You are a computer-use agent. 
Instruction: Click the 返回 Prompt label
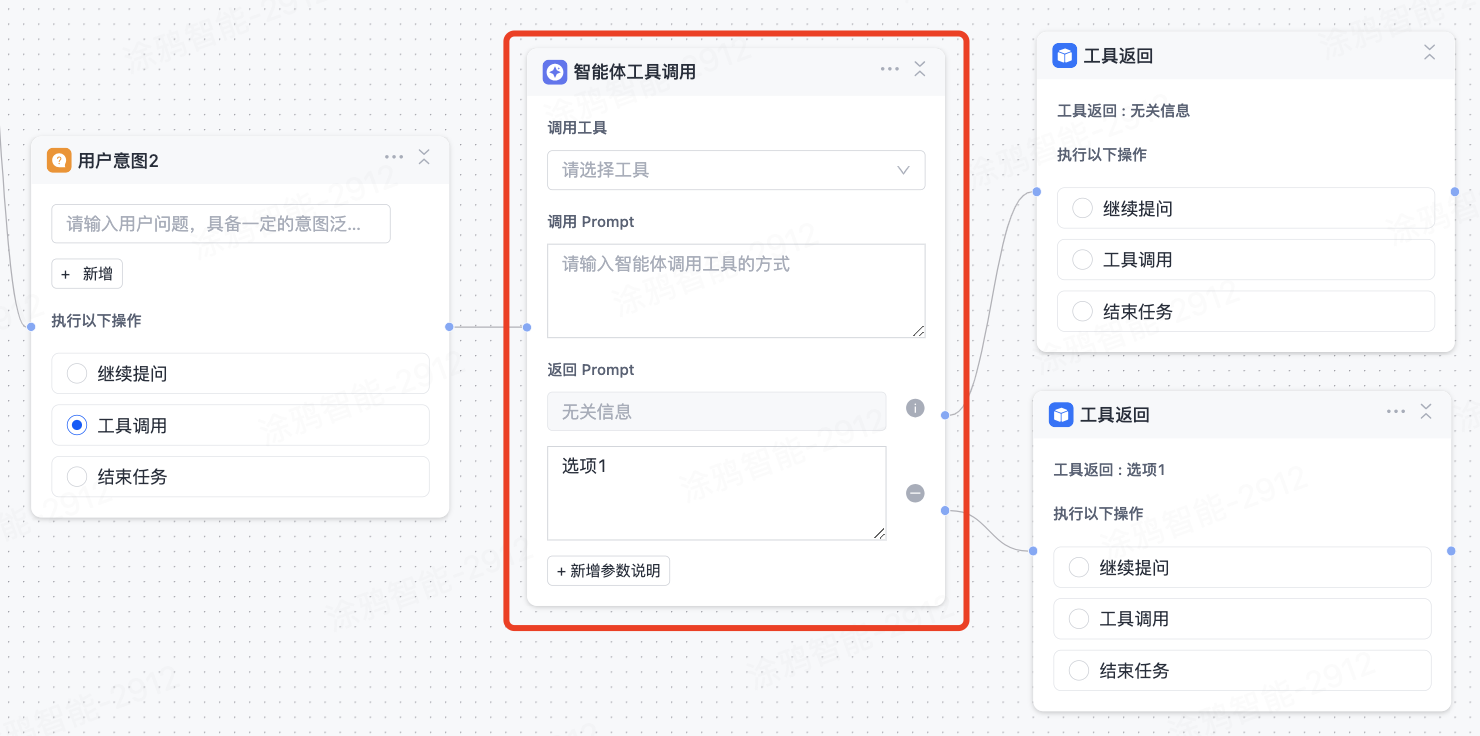tap(591, 370)
